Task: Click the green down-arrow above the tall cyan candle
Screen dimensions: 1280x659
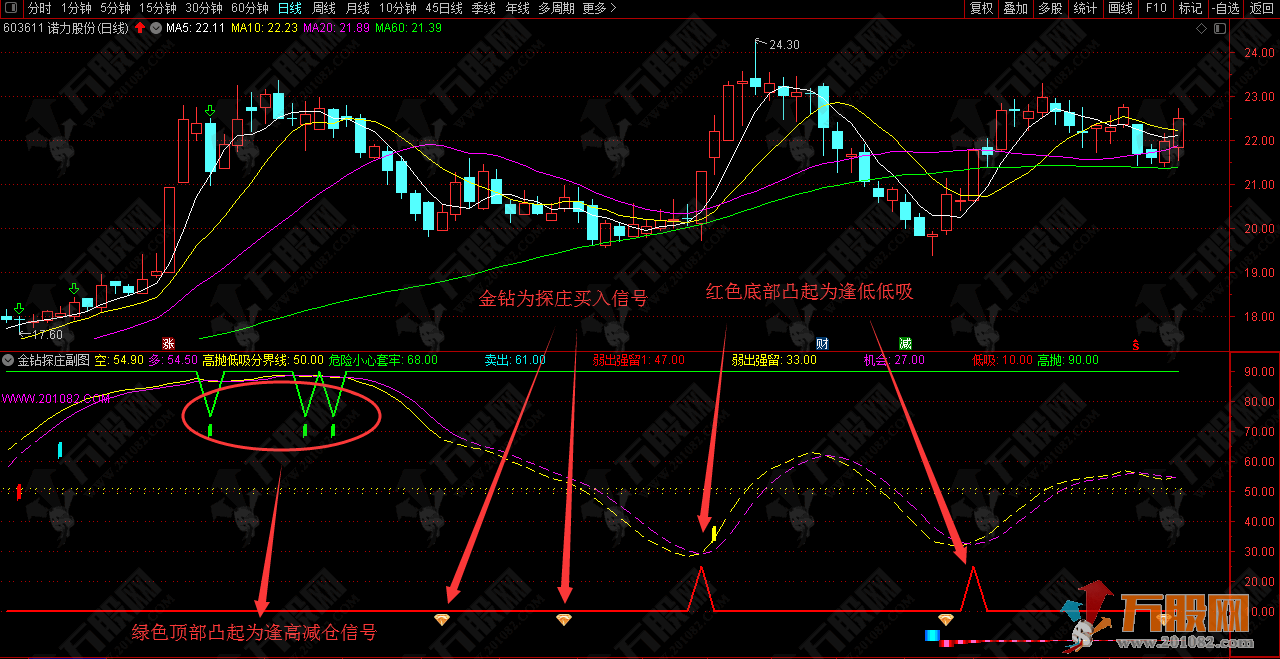Action: pyautogui.click(x=209, y=110)
